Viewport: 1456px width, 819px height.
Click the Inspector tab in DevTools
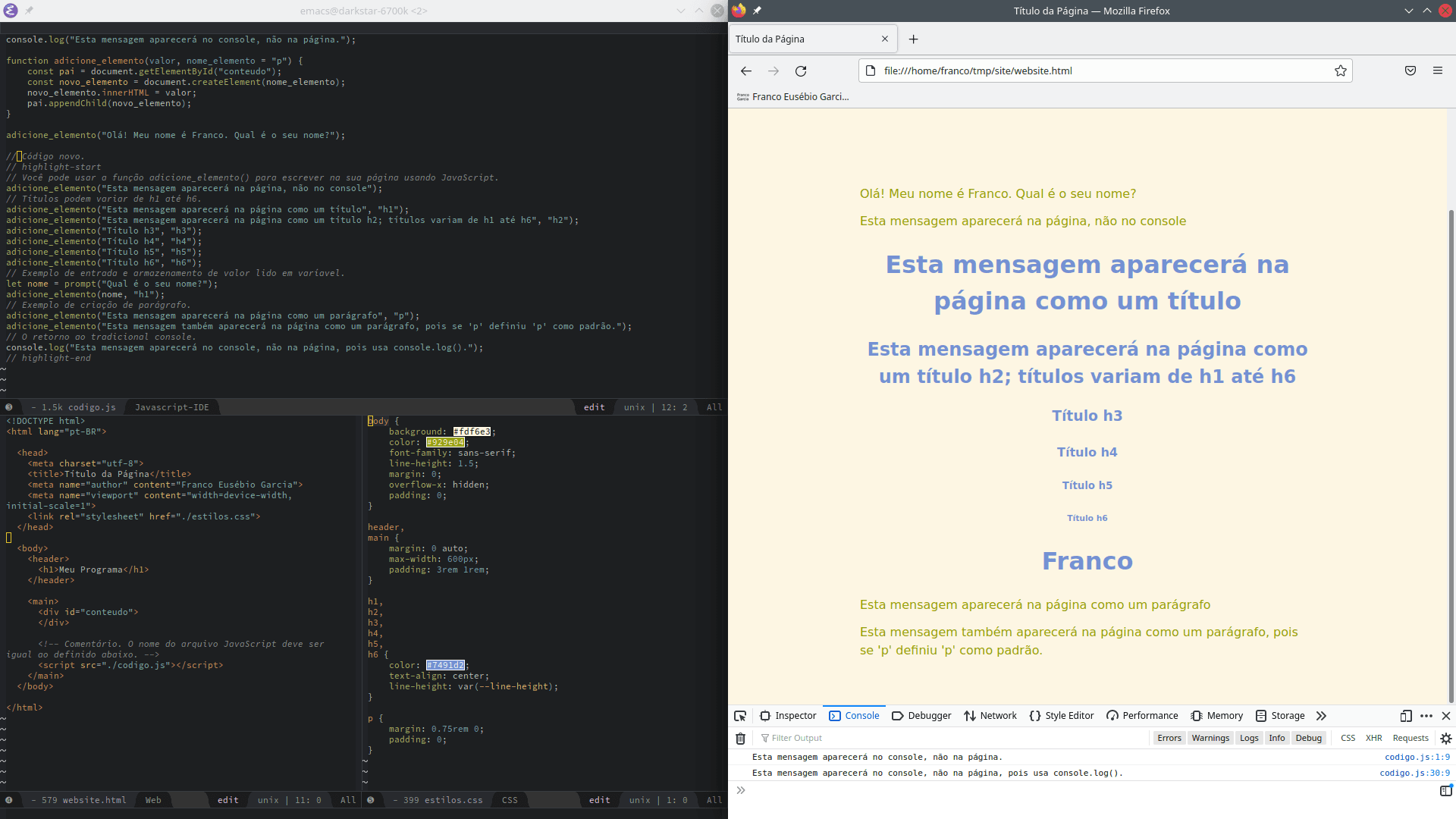tap(790, 715)
